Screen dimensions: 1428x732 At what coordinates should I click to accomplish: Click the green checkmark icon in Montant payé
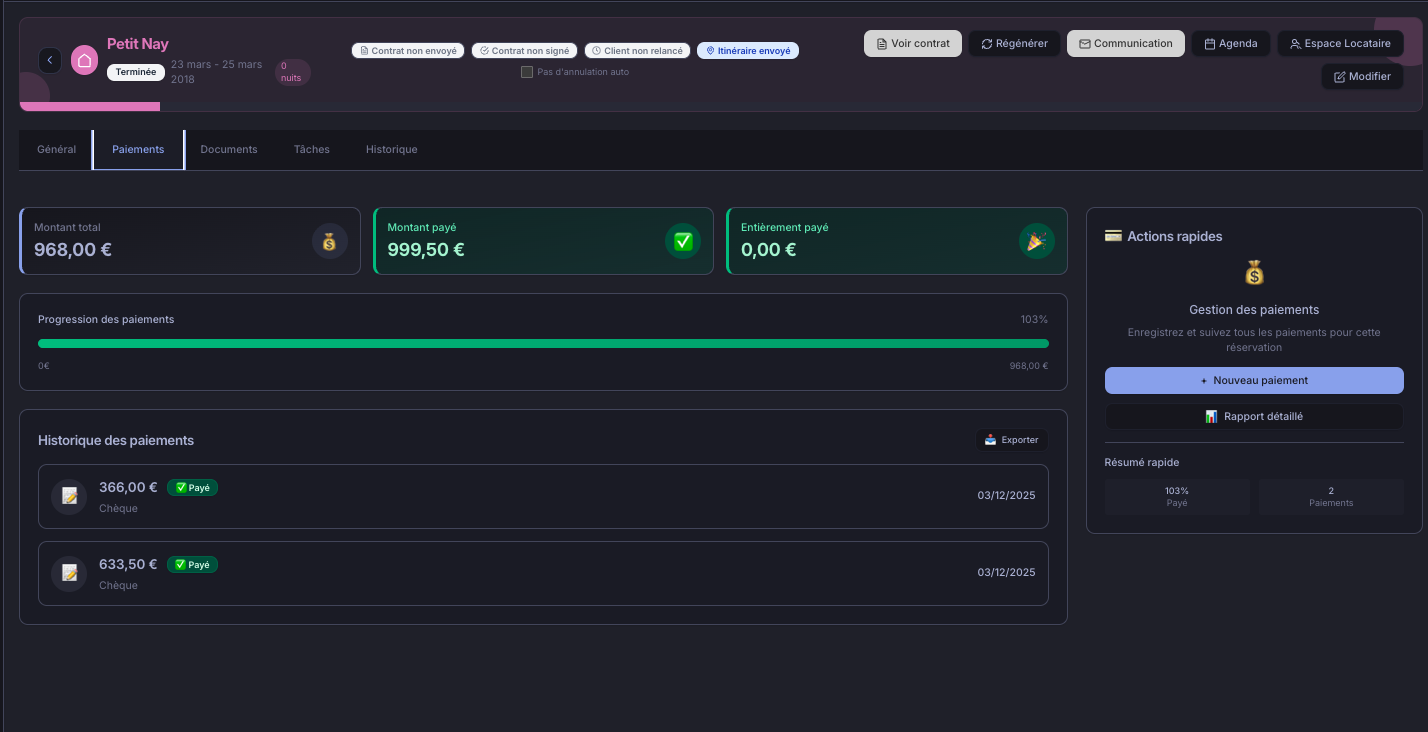(x=683, y=241)
